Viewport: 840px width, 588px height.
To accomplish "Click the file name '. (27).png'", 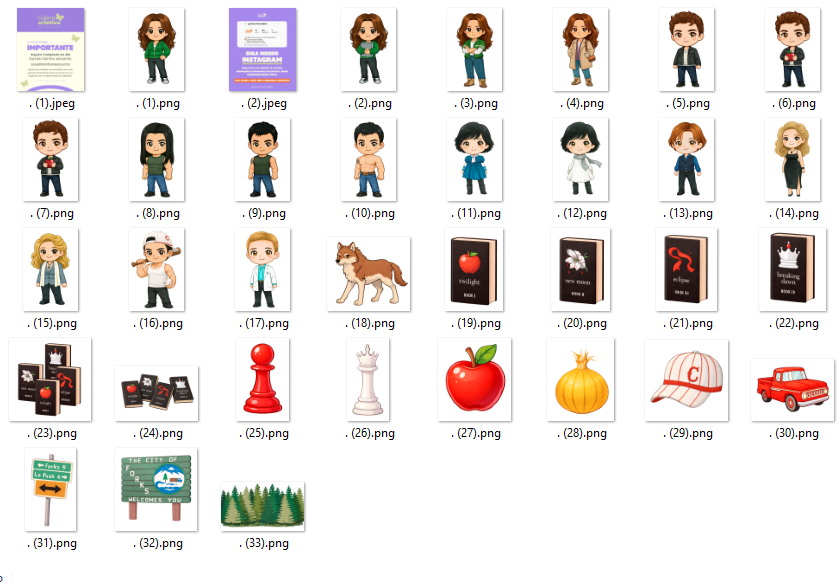I will [476, 433].
